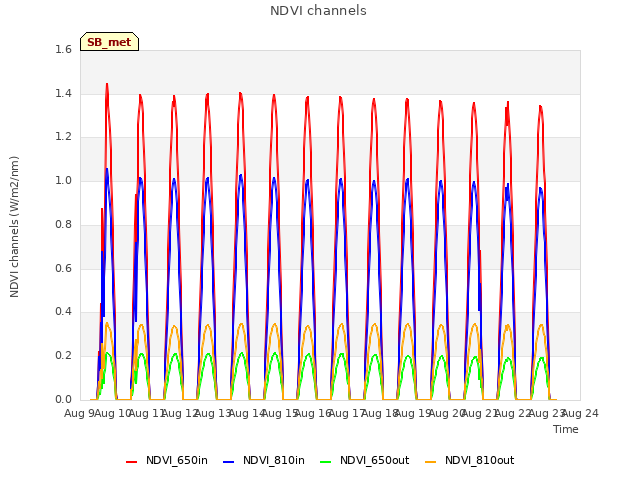Click the 0.6 y-axis tick value

tap(63, 268)
